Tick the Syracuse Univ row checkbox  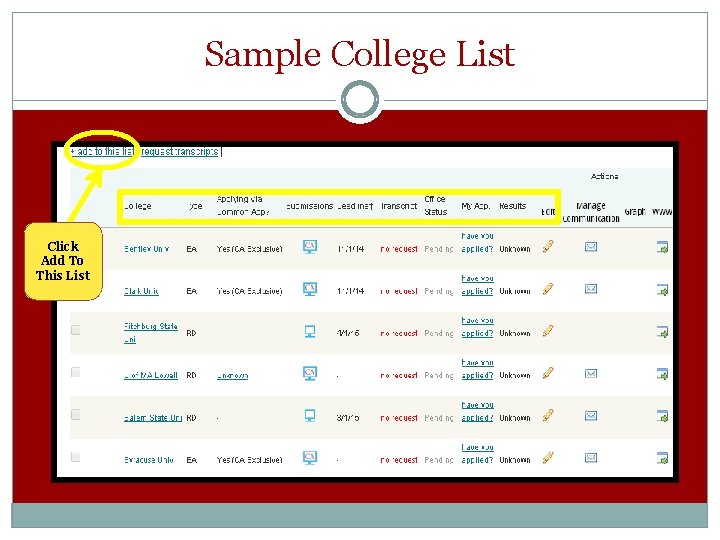pos(76,457)
